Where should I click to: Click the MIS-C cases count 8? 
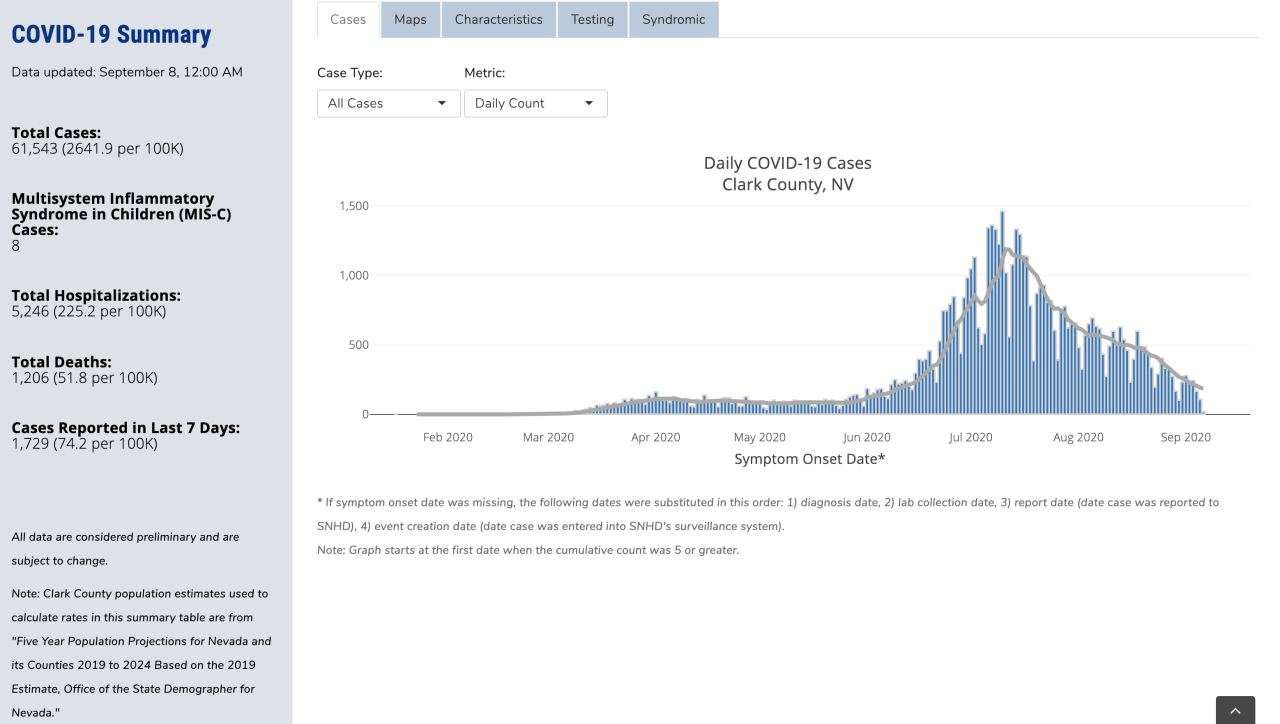point(16,246)
